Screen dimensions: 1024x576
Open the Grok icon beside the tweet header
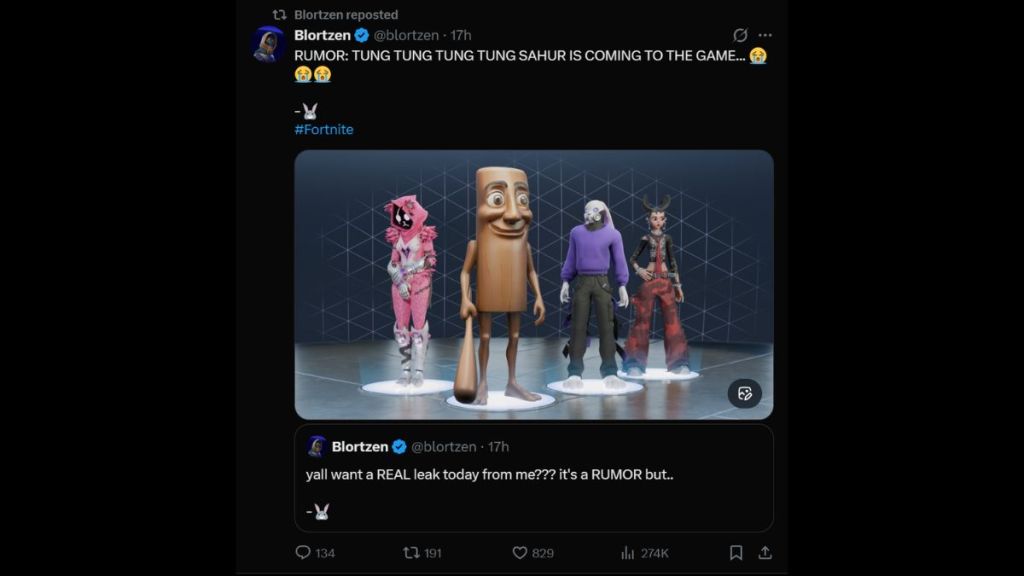(740, 35)
